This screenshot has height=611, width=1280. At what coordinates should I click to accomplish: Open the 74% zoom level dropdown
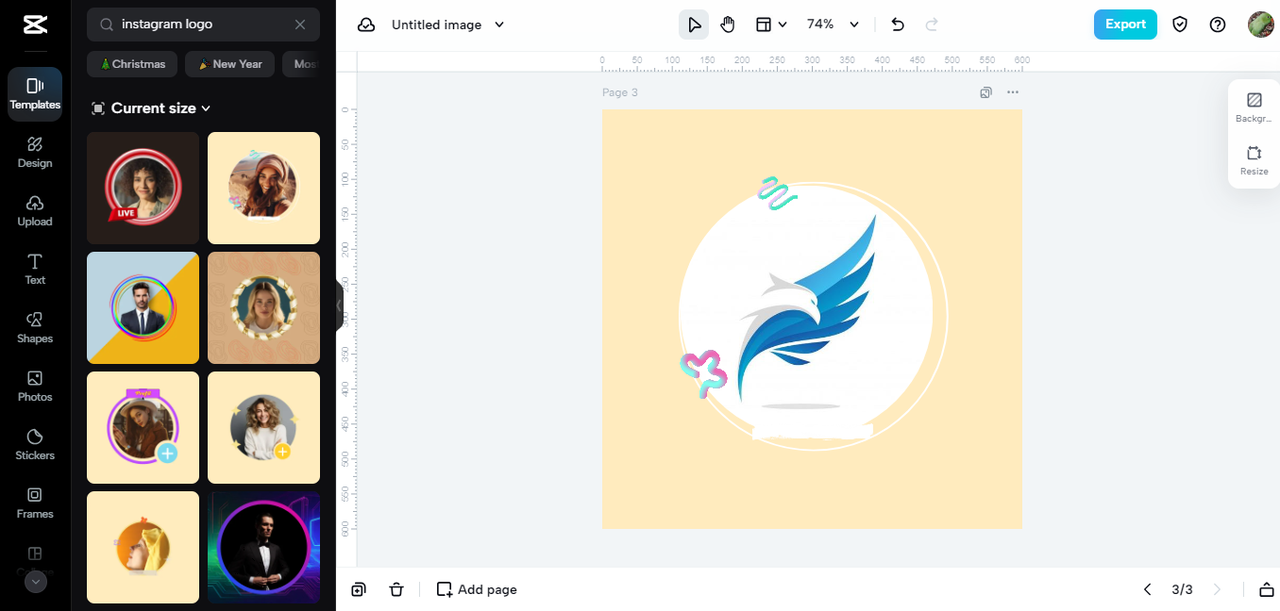[833, 24]
